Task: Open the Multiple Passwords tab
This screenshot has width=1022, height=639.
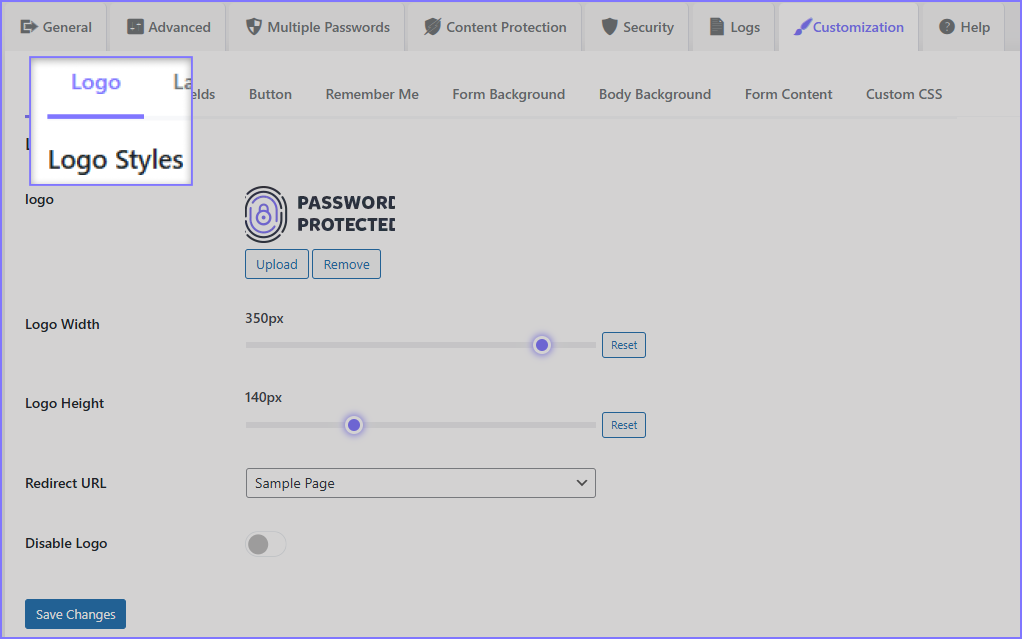Action: pyautogui.click(x=318, y=27)
